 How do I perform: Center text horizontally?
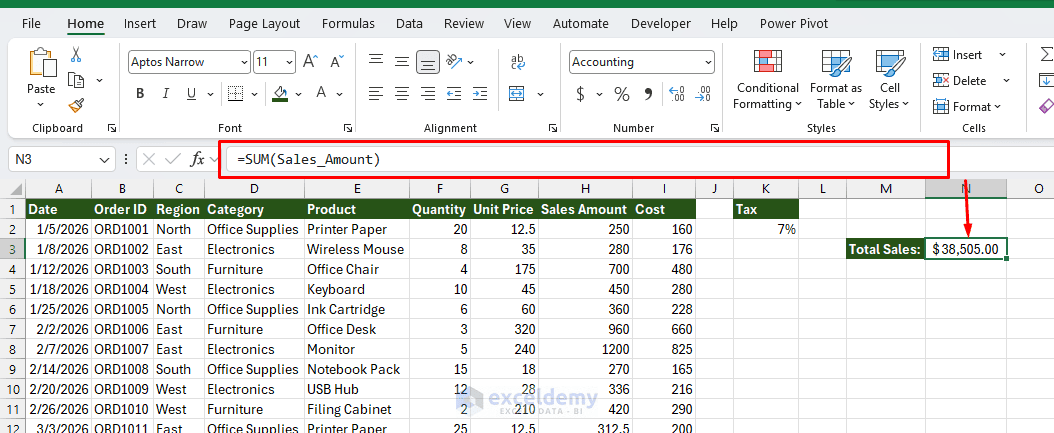(401, 93)
